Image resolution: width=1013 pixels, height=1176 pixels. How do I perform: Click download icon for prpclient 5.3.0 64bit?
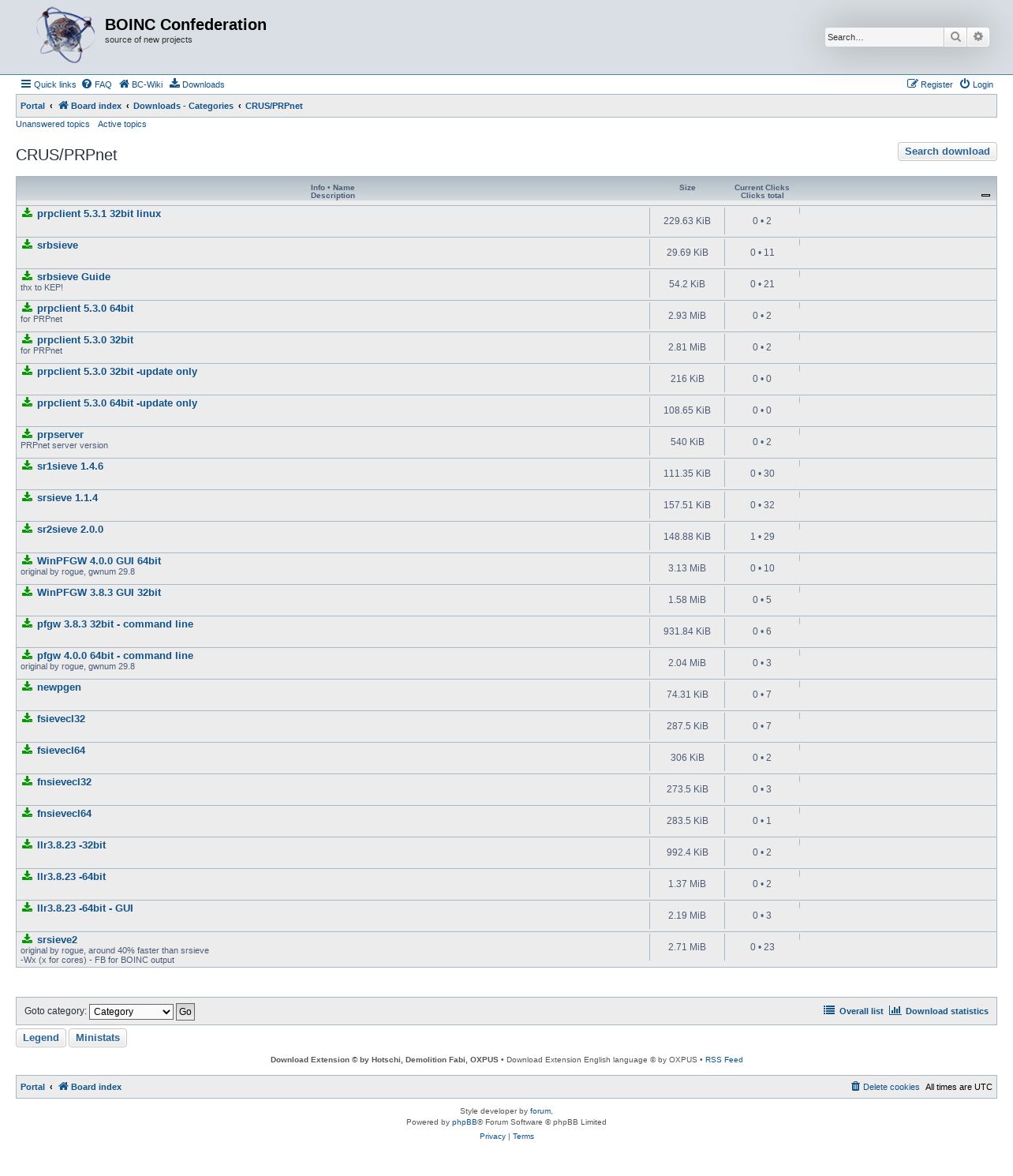pyautogui.click(x=27, y=308)
